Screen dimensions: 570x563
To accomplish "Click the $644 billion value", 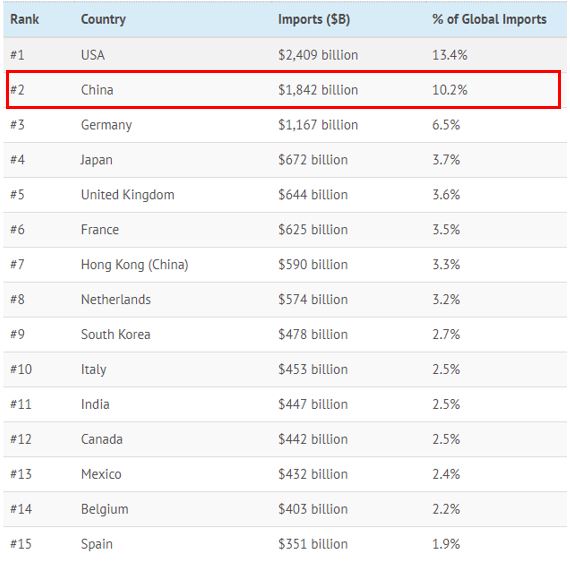I will 313,195.
